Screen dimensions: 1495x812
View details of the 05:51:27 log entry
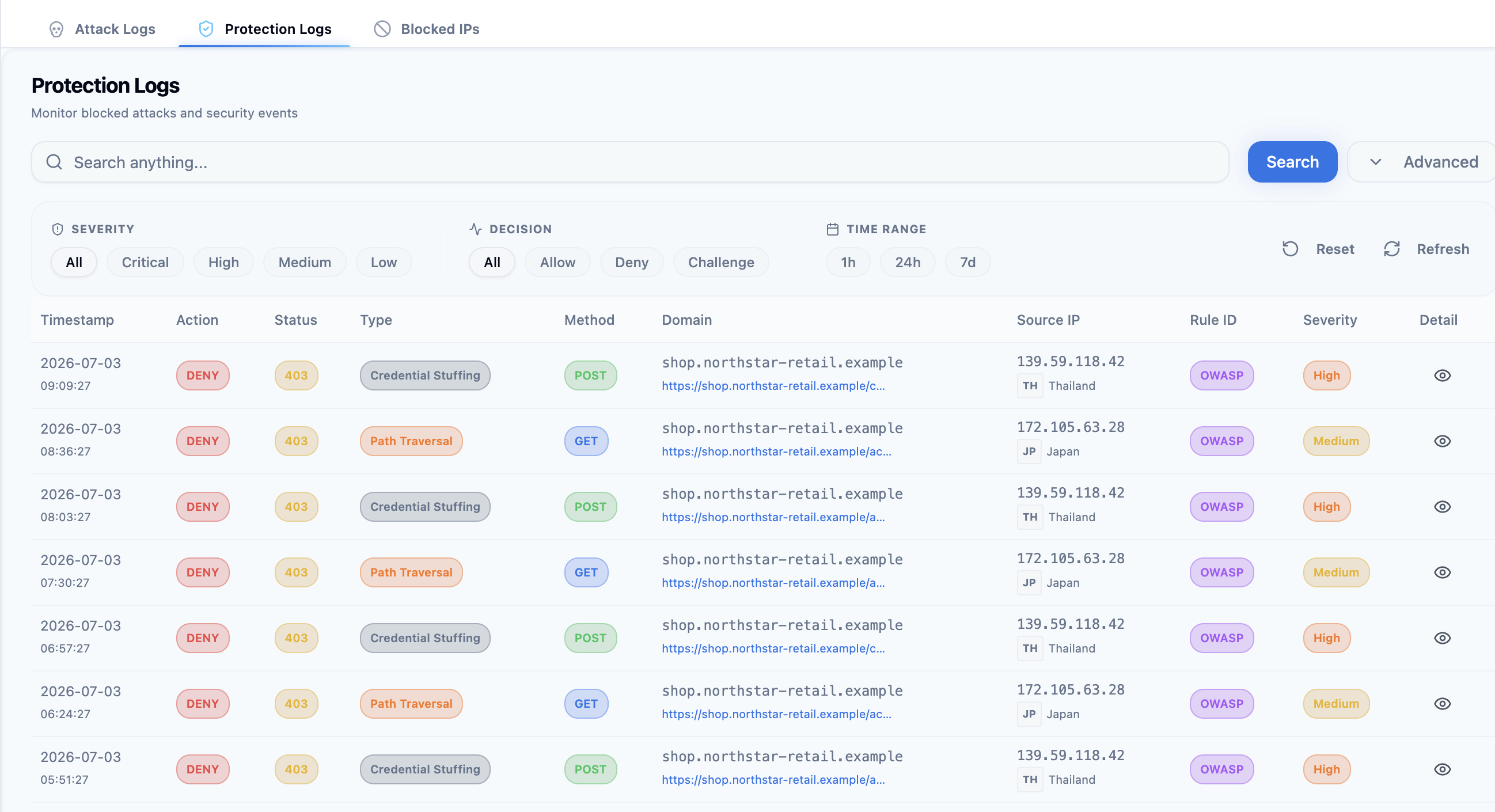[x=1442, y=769]
